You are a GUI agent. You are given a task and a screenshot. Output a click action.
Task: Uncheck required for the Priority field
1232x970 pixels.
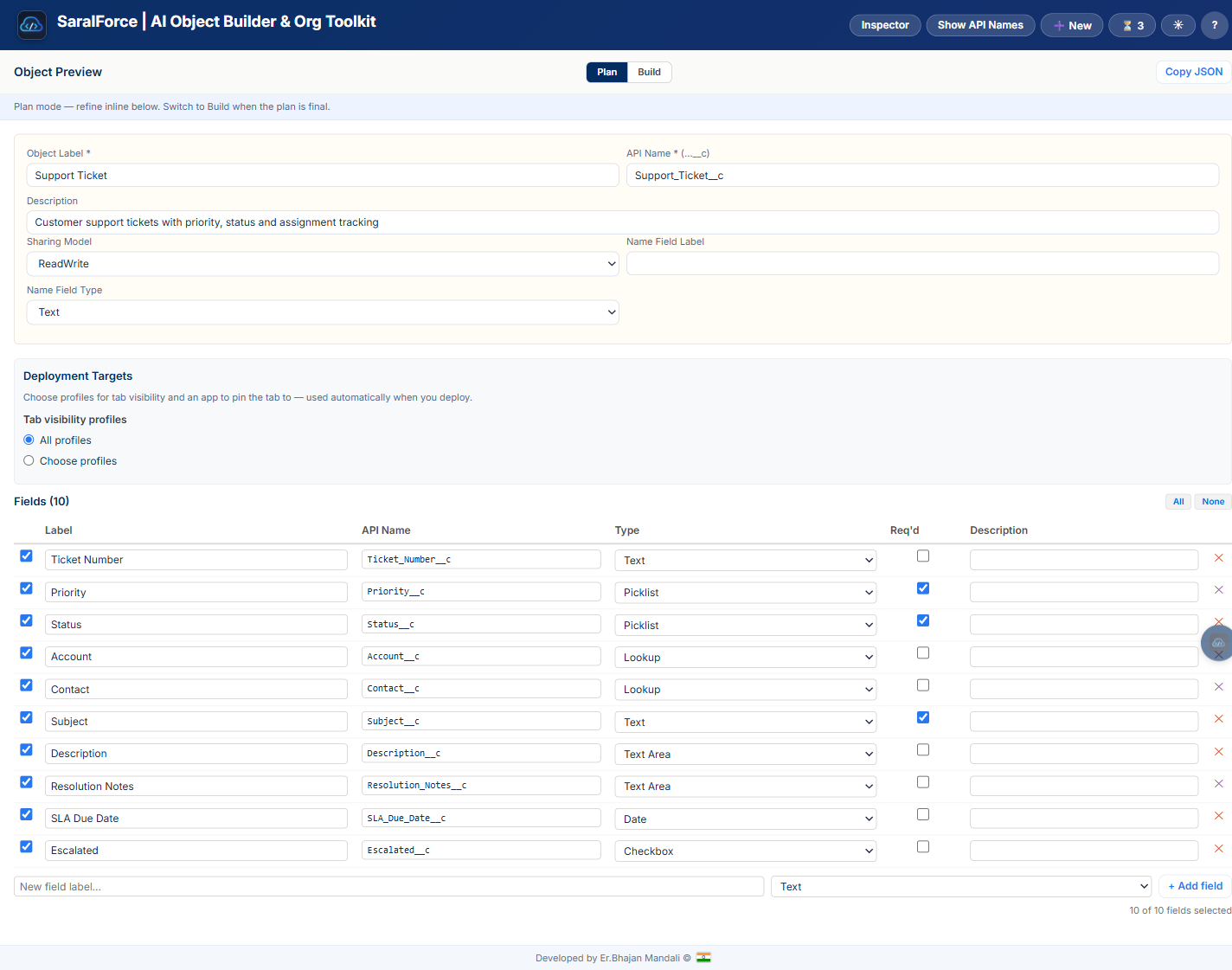[923, 588]
